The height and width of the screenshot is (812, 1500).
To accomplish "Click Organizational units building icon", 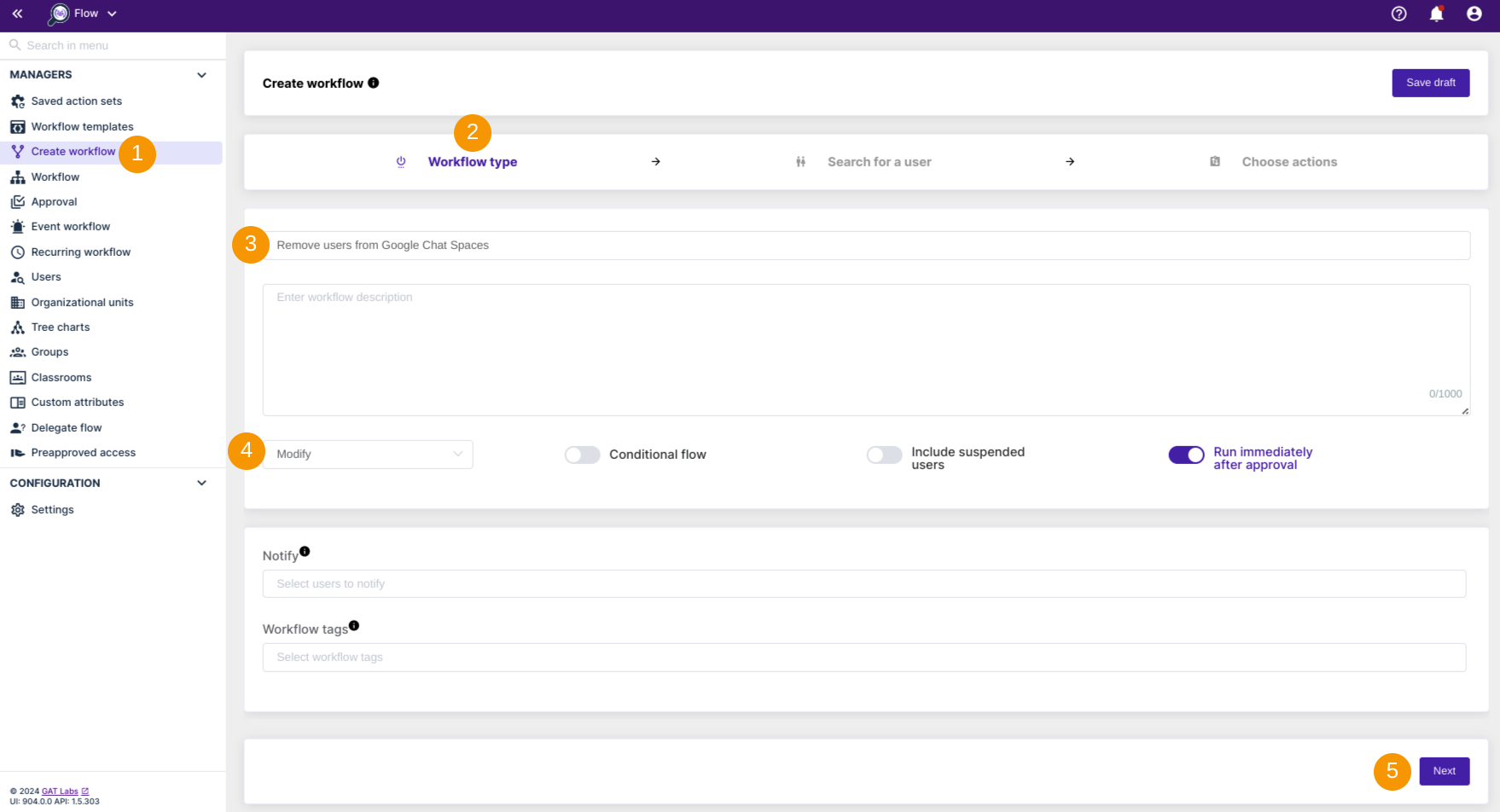I will click(x=18, y=303).
